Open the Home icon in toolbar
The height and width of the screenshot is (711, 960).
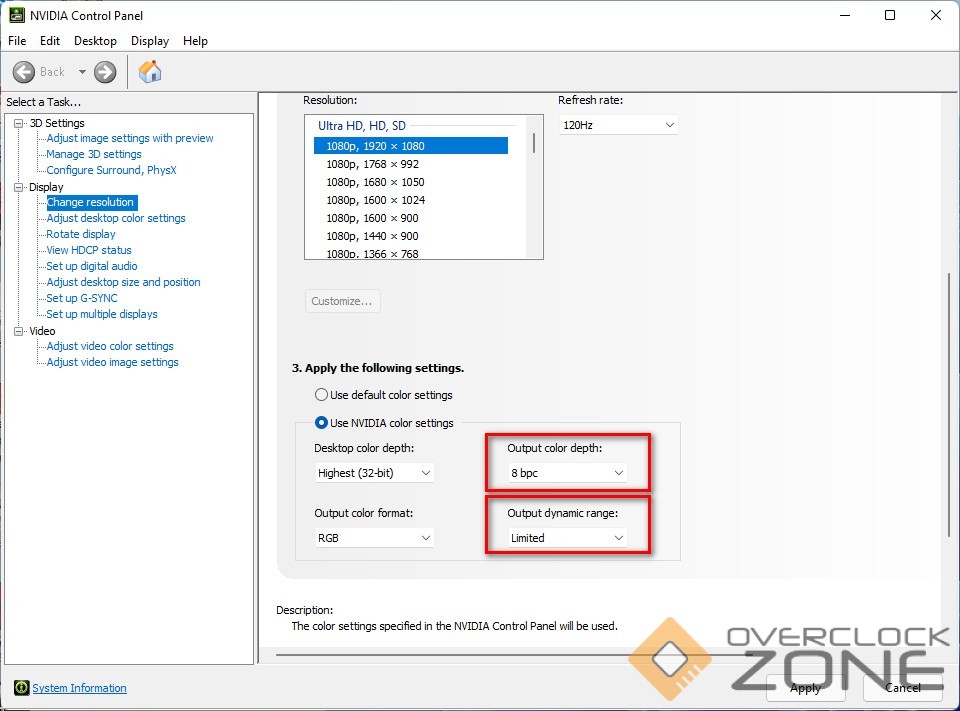tap(150, 72)
